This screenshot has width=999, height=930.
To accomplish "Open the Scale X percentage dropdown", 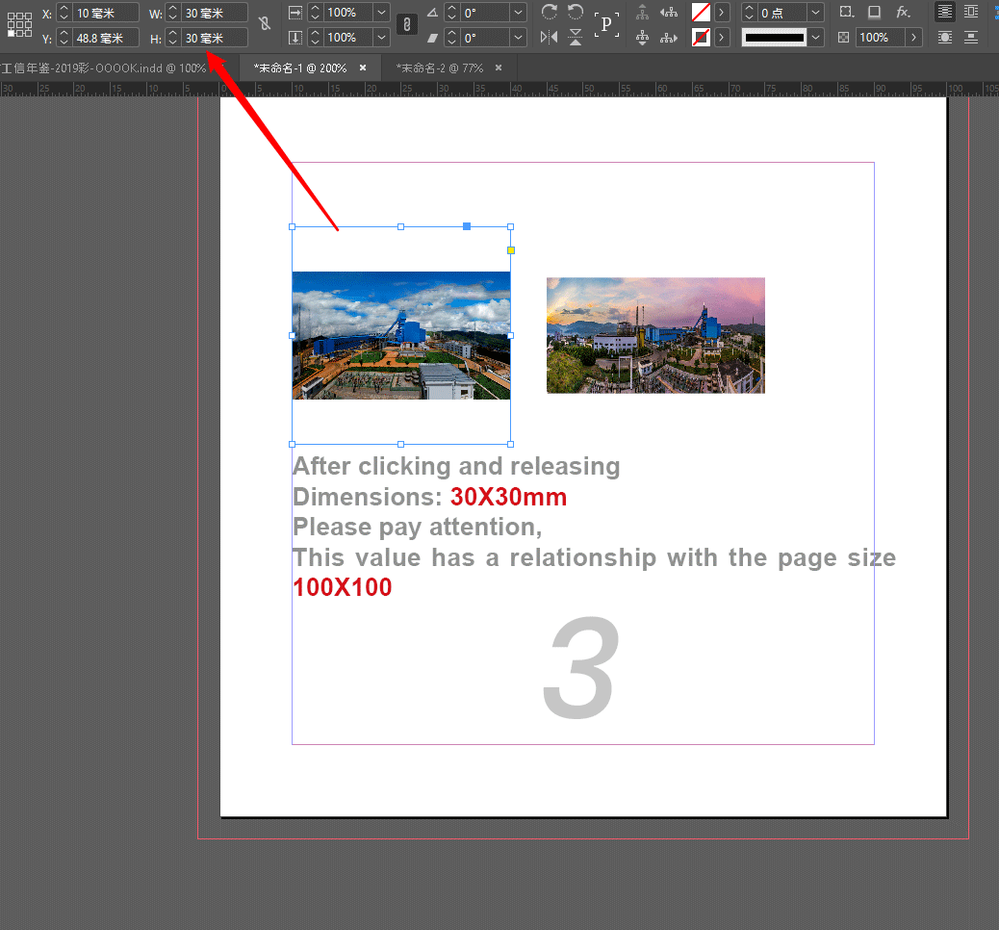I will 381,13.
